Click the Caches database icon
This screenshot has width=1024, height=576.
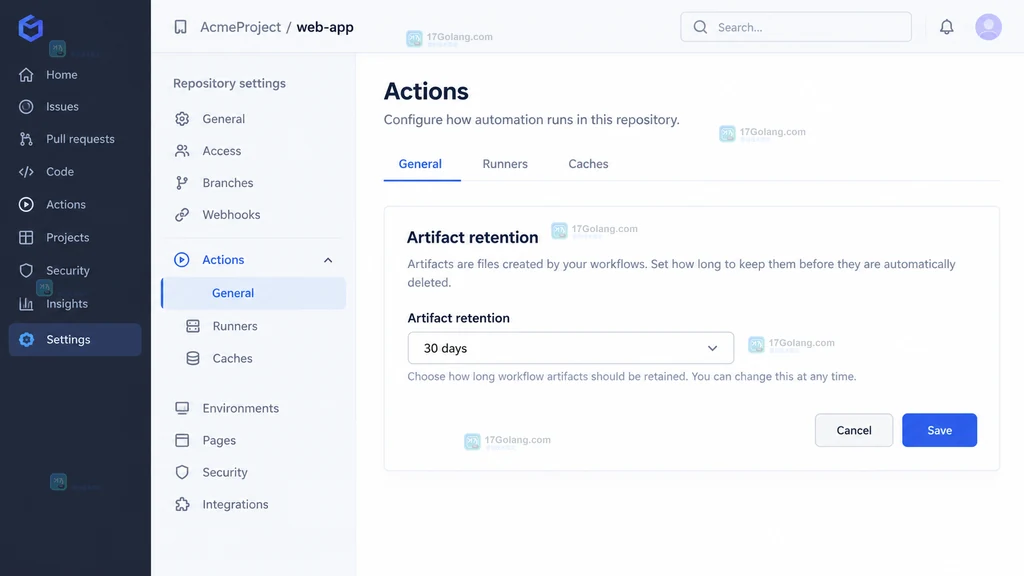tap(193, 359)
